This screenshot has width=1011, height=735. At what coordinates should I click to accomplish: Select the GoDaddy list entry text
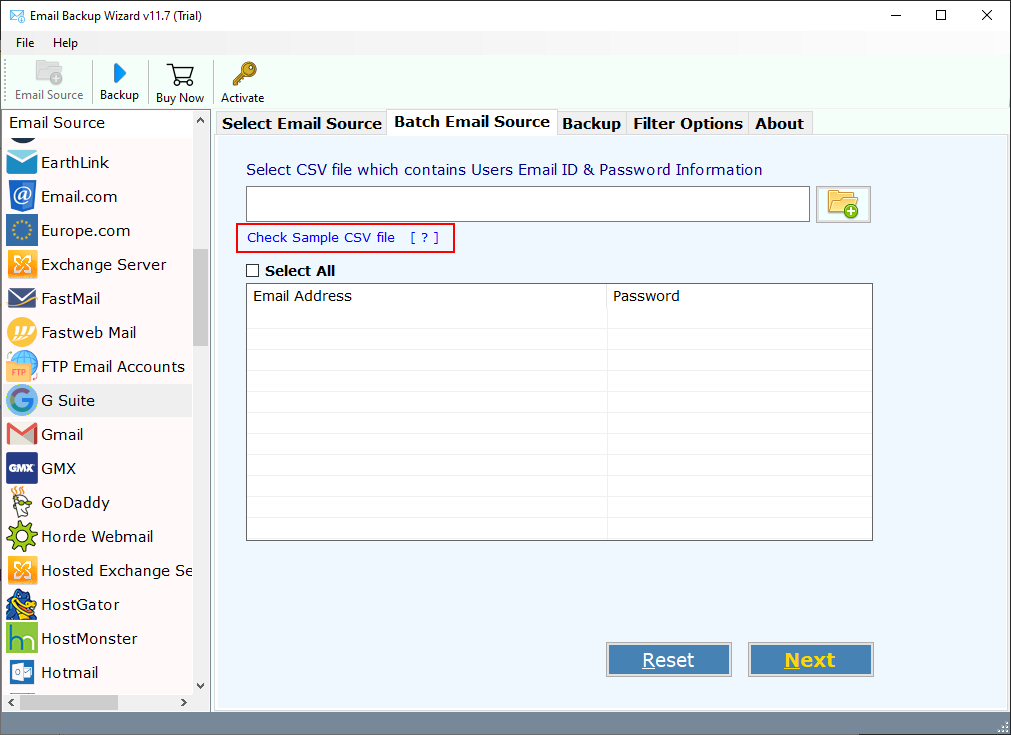[75, 502]
